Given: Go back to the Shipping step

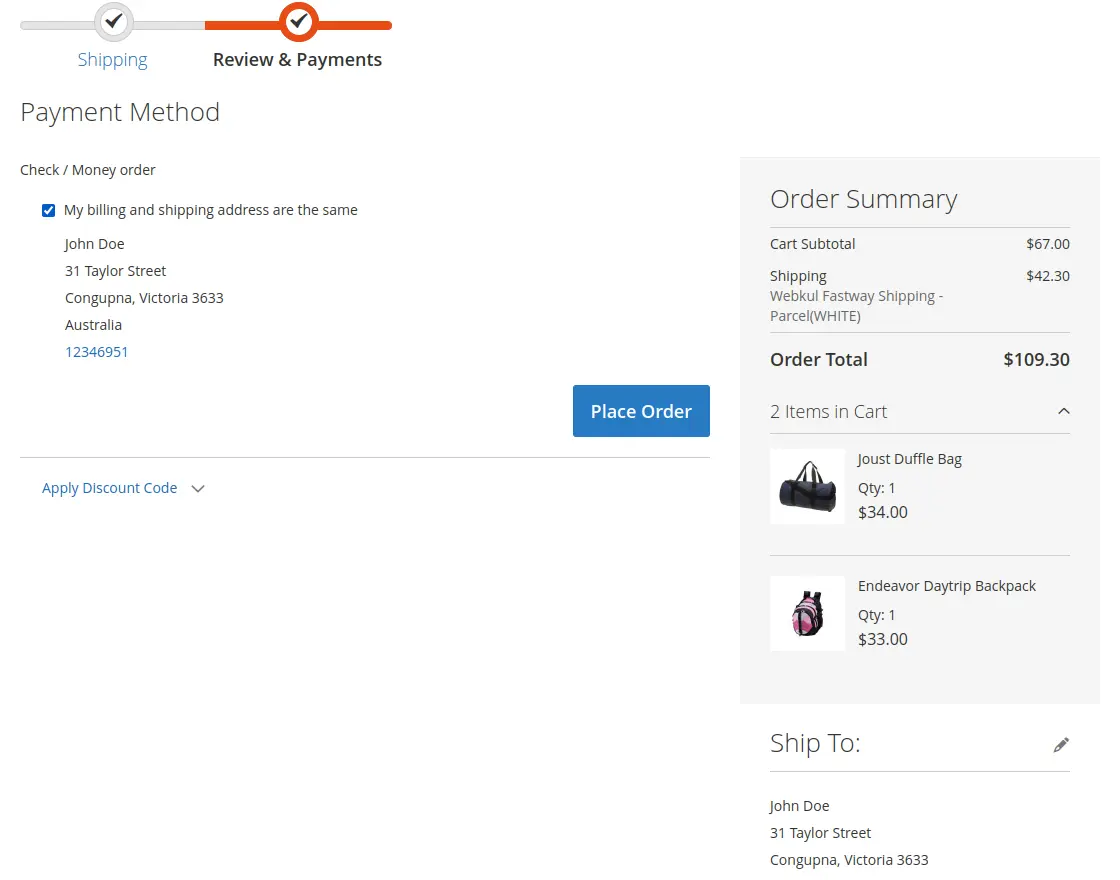Looking at the screenshot, I should 113,59.
